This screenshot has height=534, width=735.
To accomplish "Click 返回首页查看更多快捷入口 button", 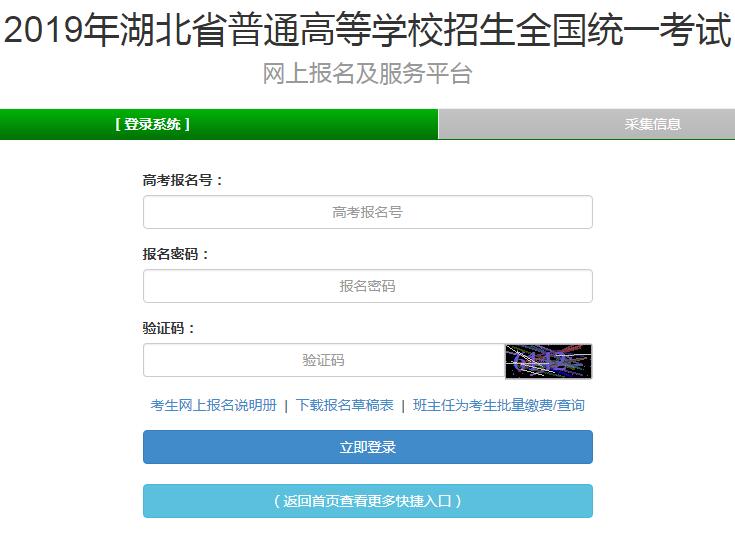I will (x=368, y=501).
